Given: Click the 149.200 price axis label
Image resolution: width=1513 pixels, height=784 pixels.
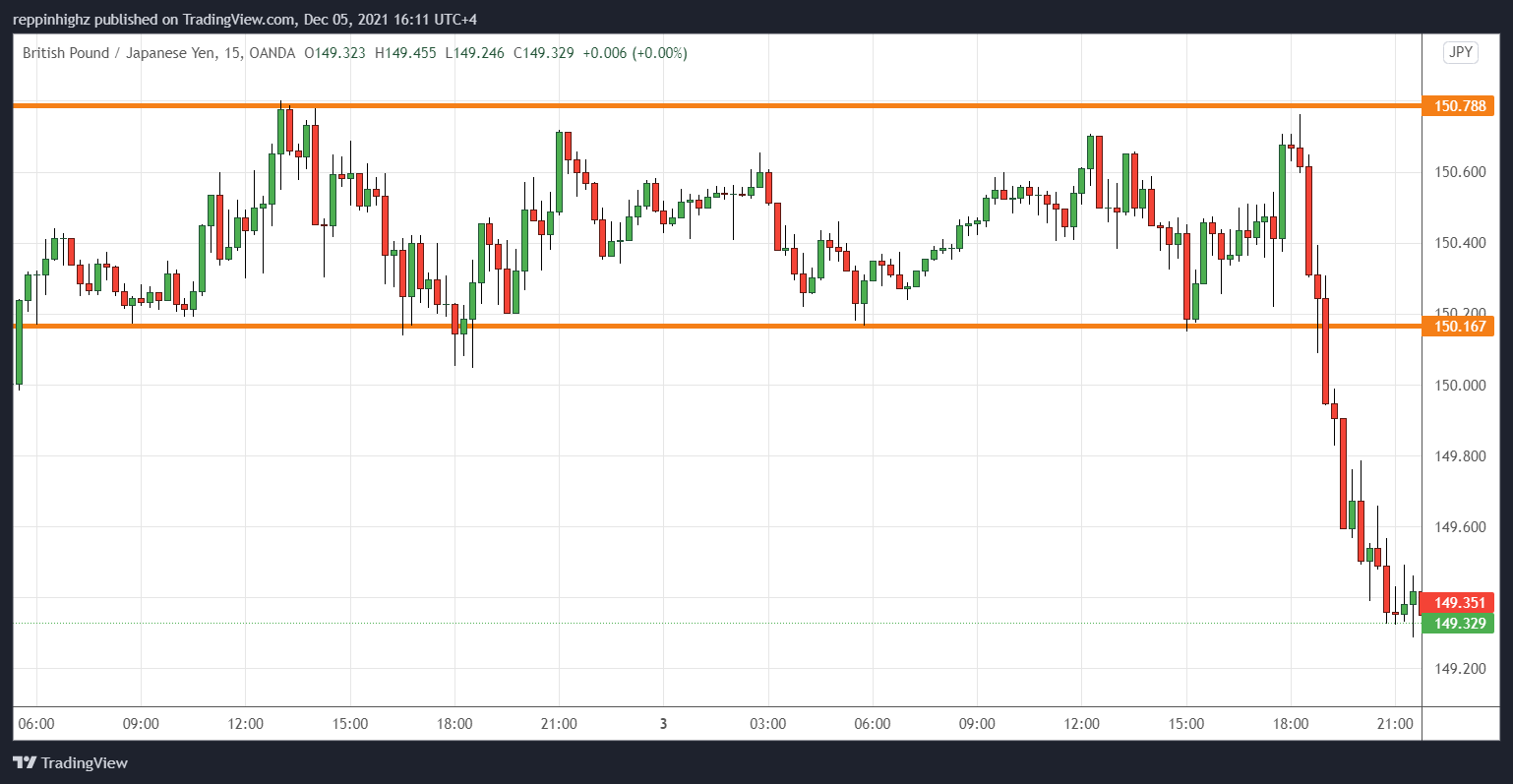Looking at the screenshot, I should click(1460, 668).
